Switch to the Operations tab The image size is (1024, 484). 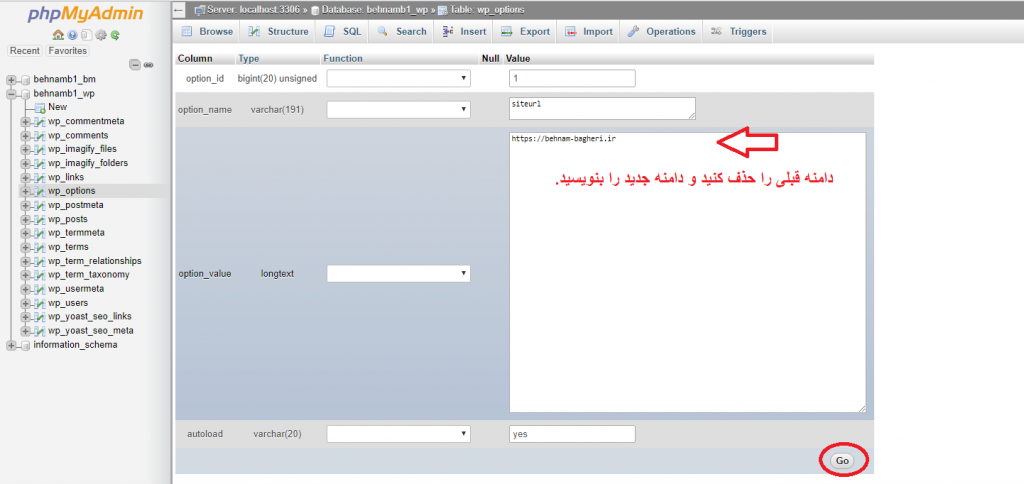point(662,31)
